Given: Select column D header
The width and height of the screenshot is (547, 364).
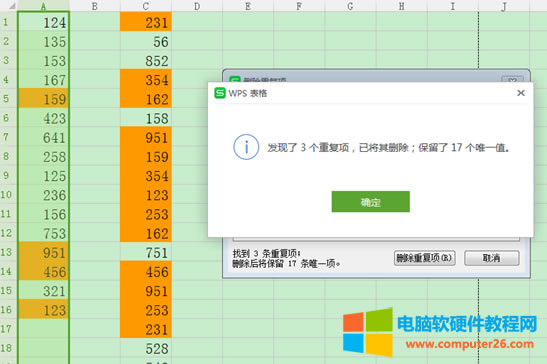Looking at the screenshot, I should (197, 6).
